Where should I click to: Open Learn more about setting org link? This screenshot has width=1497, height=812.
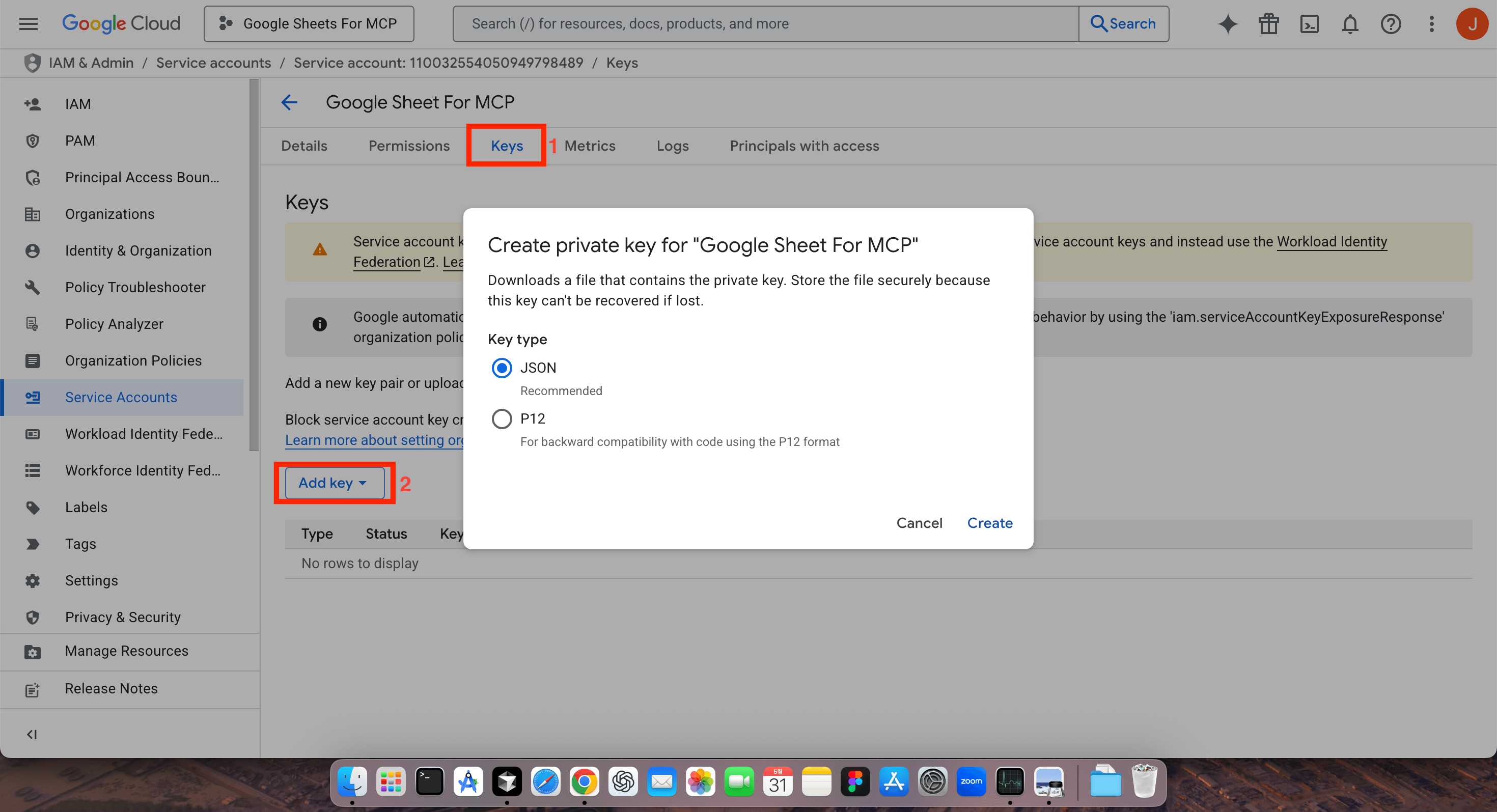coord(374,440)
